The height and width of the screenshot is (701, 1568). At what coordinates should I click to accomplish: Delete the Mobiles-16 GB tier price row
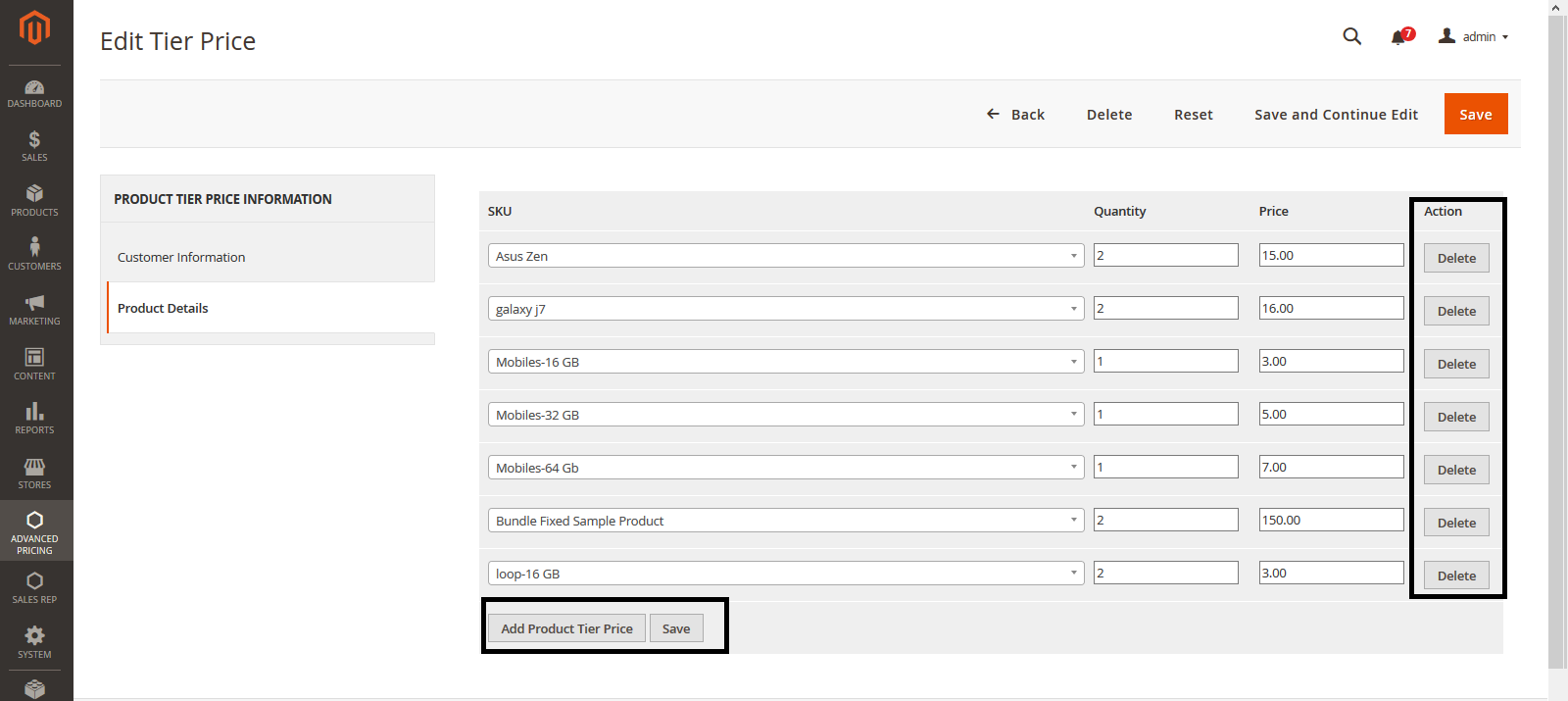pyautogui.click(x=1456, y=364)
